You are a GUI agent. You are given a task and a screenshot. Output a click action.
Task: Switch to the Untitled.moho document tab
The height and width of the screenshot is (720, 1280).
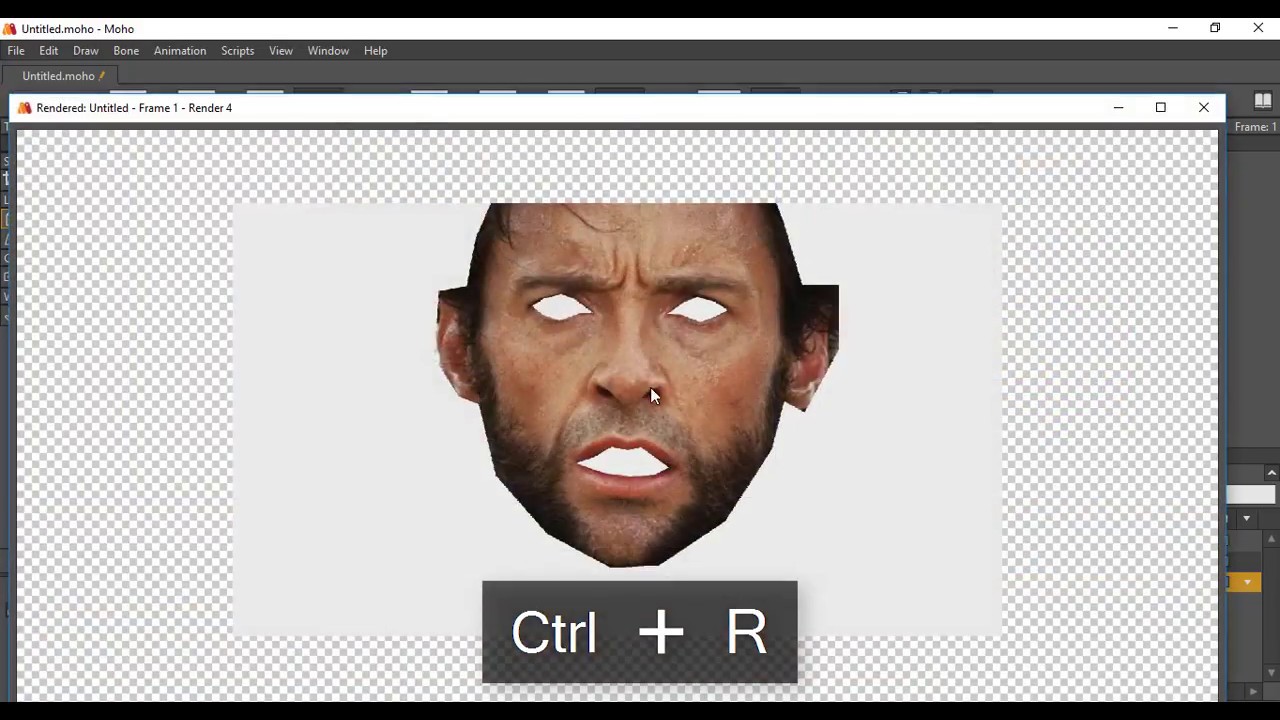pos(60,76)
